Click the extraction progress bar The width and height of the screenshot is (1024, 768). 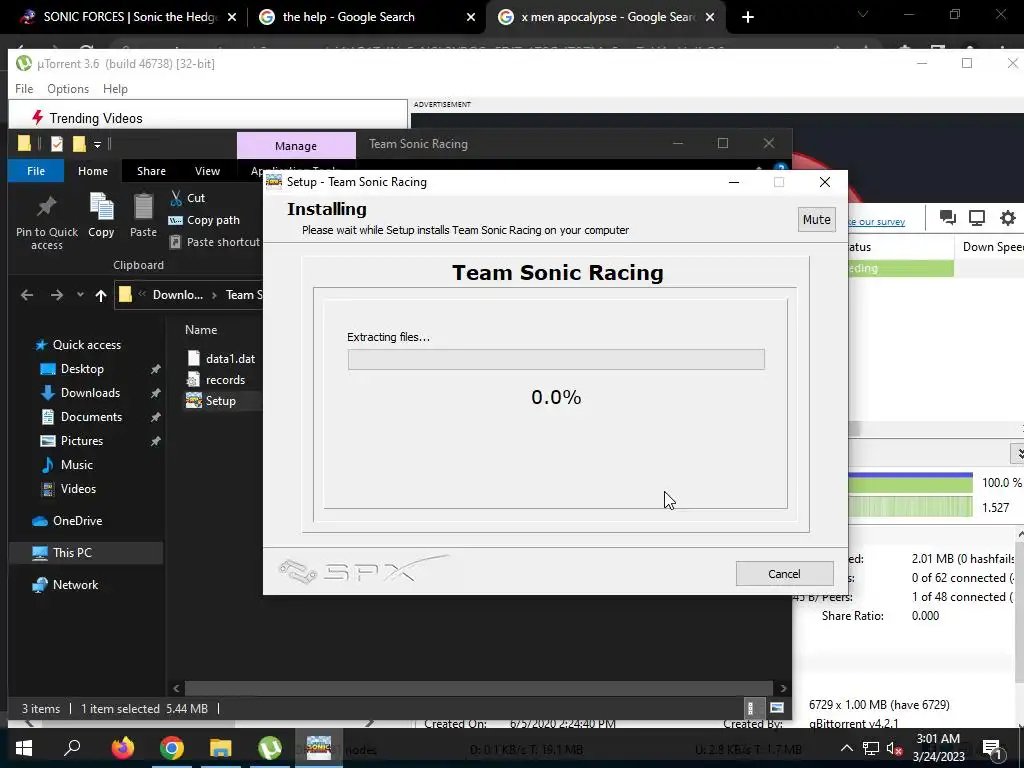coord(556,359)
